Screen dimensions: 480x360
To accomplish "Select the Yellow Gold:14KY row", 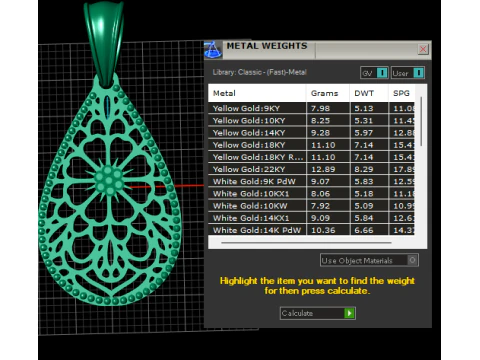I will click(x=311, y=133).
